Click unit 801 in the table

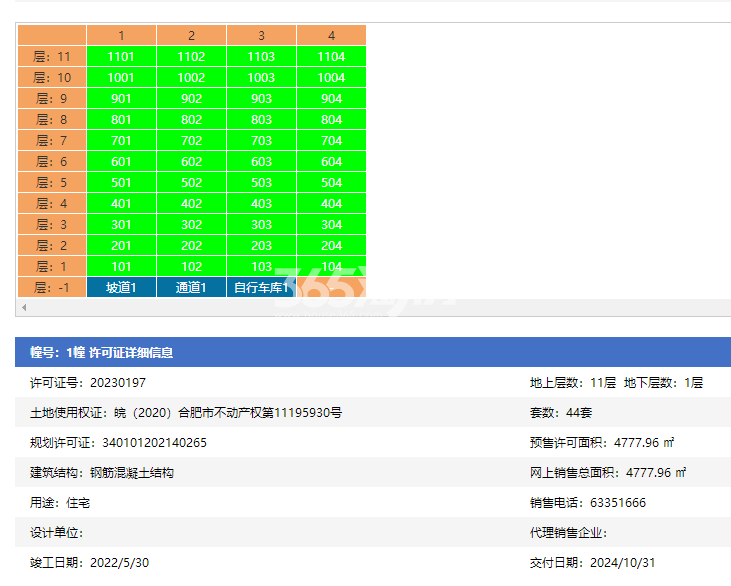[121, 119]
